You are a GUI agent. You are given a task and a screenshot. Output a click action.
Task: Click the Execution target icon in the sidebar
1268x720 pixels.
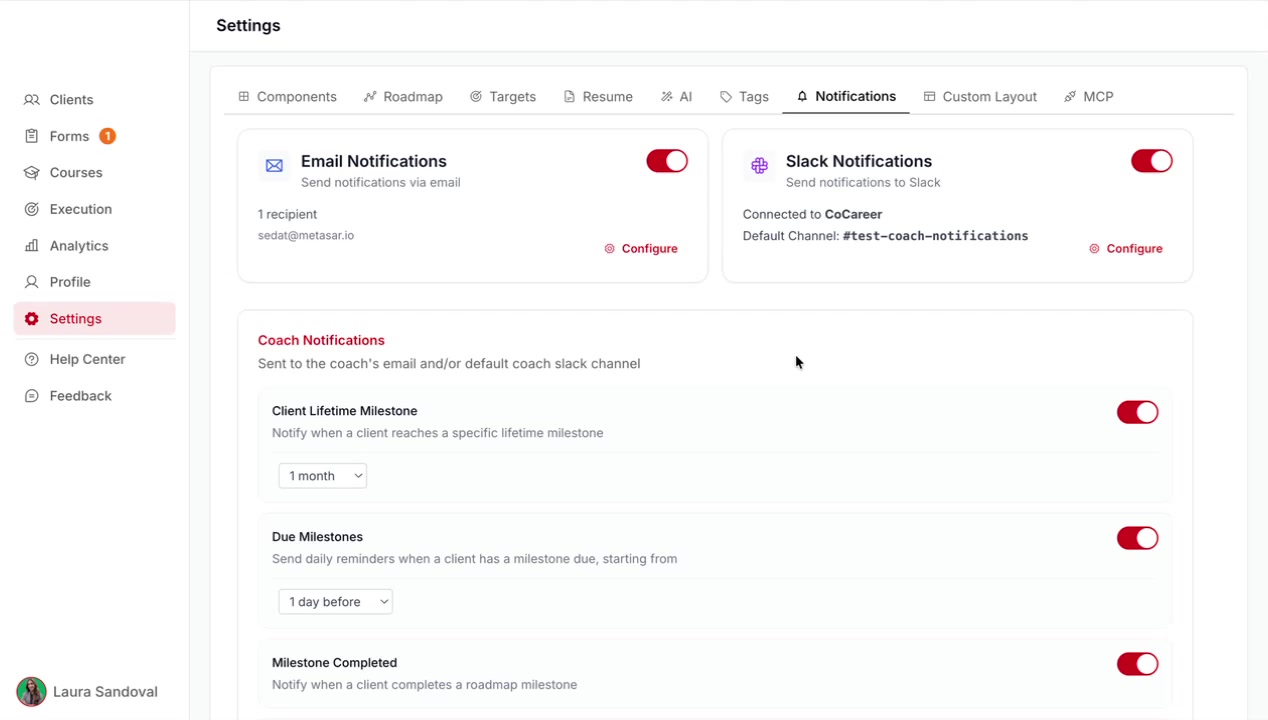point(32,209)
